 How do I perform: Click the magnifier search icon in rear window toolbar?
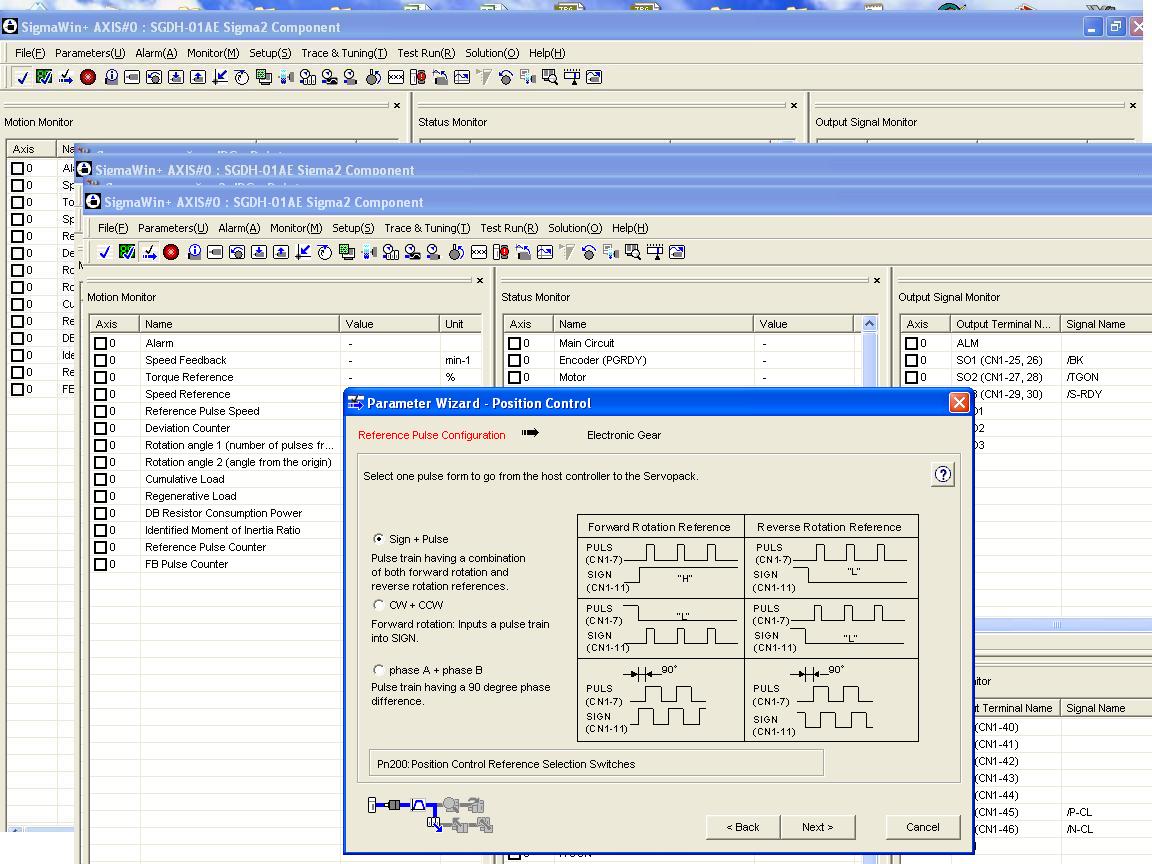[x=550, y=77]
